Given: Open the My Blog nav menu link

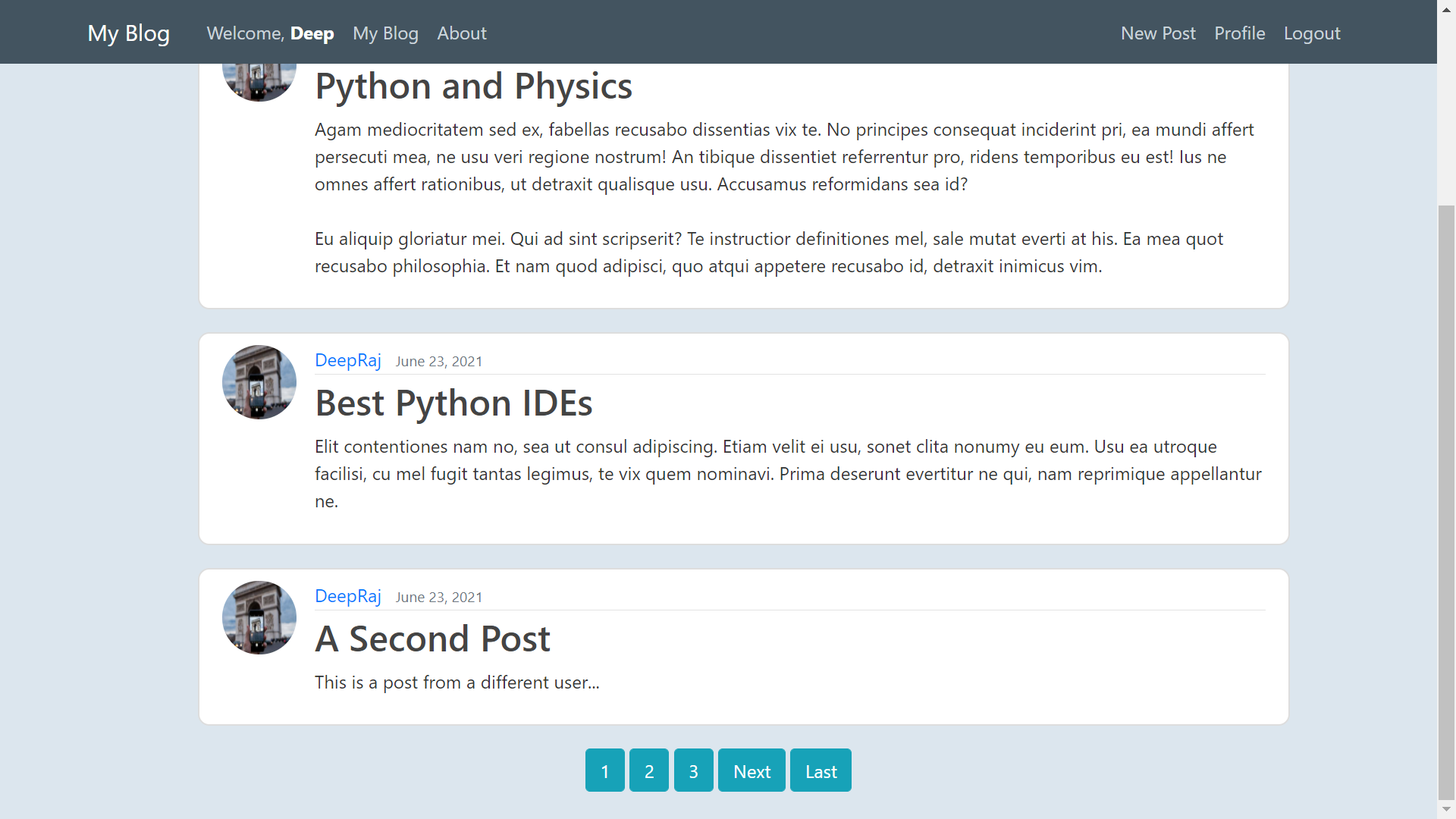Looking at the screenshot, I should [x=385, y=33].
